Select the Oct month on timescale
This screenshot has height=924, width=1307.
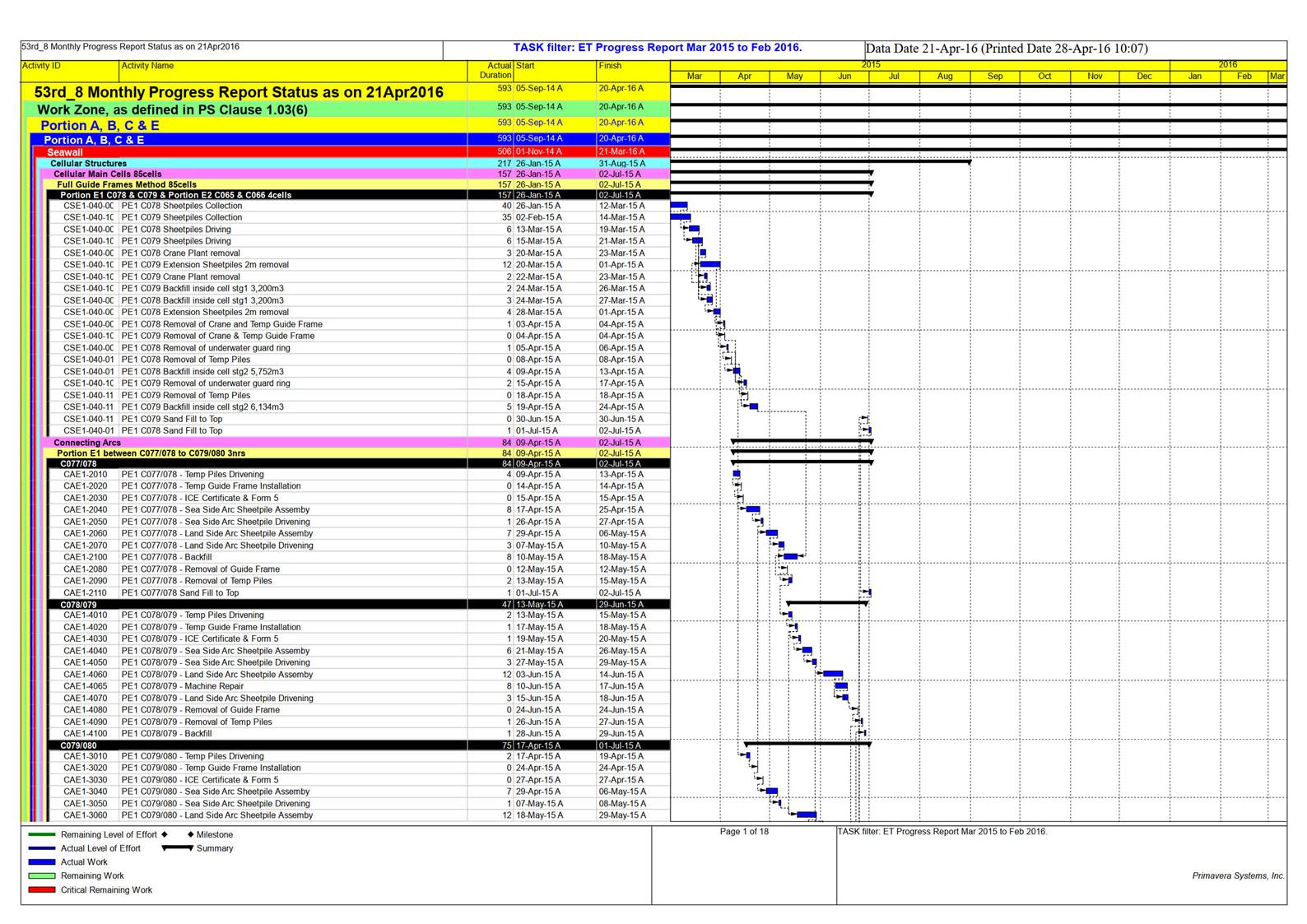click(1044, 77)
